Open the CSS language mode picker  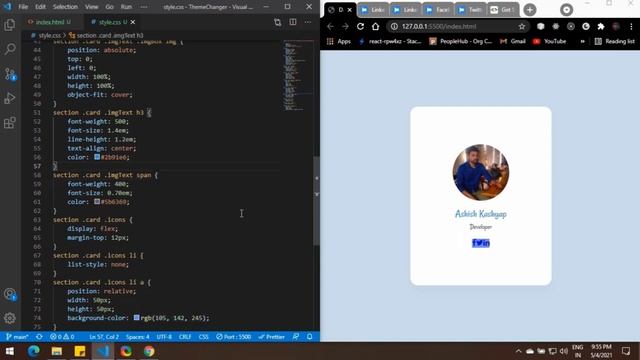point(204,337)
